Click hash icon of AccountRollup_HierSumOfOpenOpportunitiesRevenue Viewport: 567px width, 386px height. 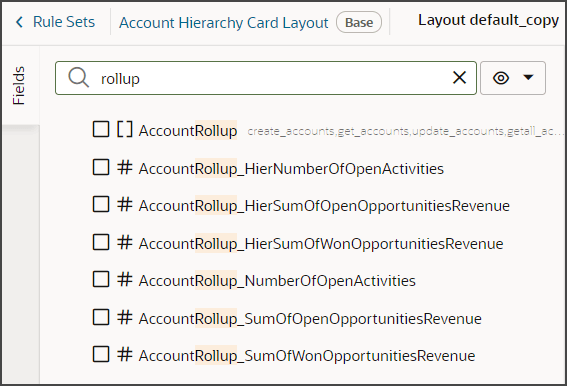(x=124, y=204)
